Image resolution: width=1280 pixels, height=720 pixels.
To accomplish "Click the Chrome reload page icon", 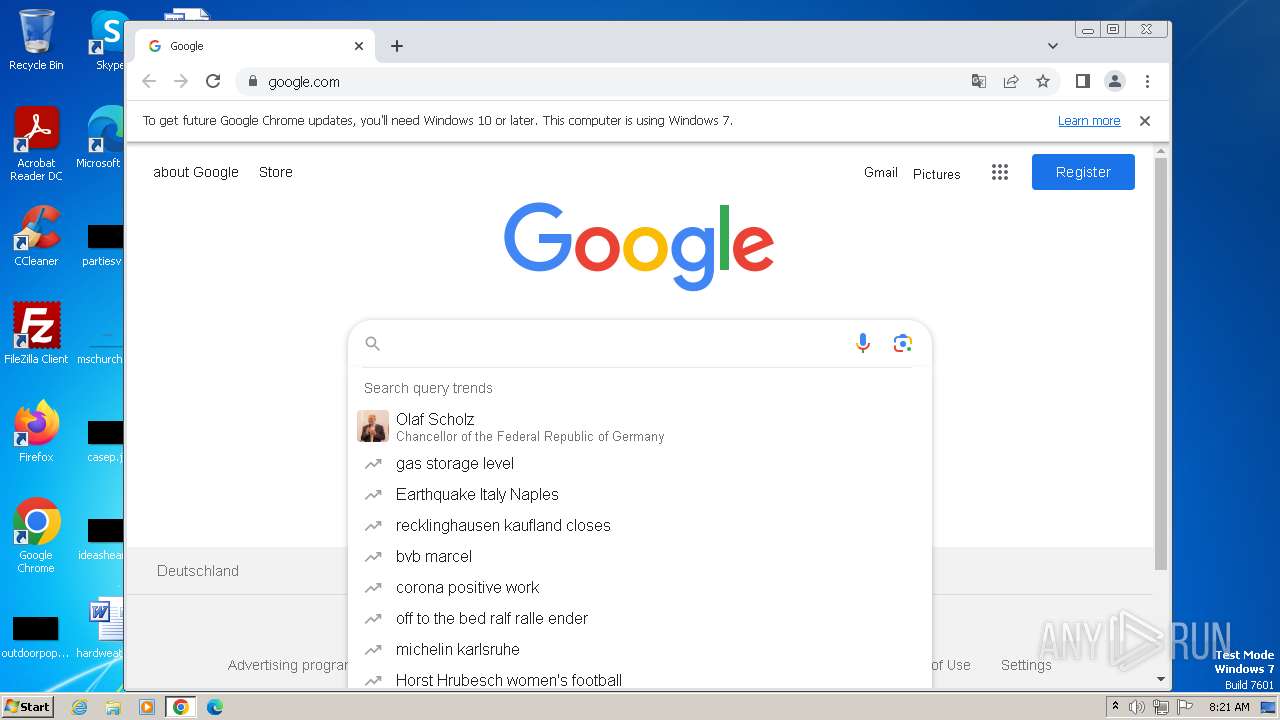I will tap(213, 82).
